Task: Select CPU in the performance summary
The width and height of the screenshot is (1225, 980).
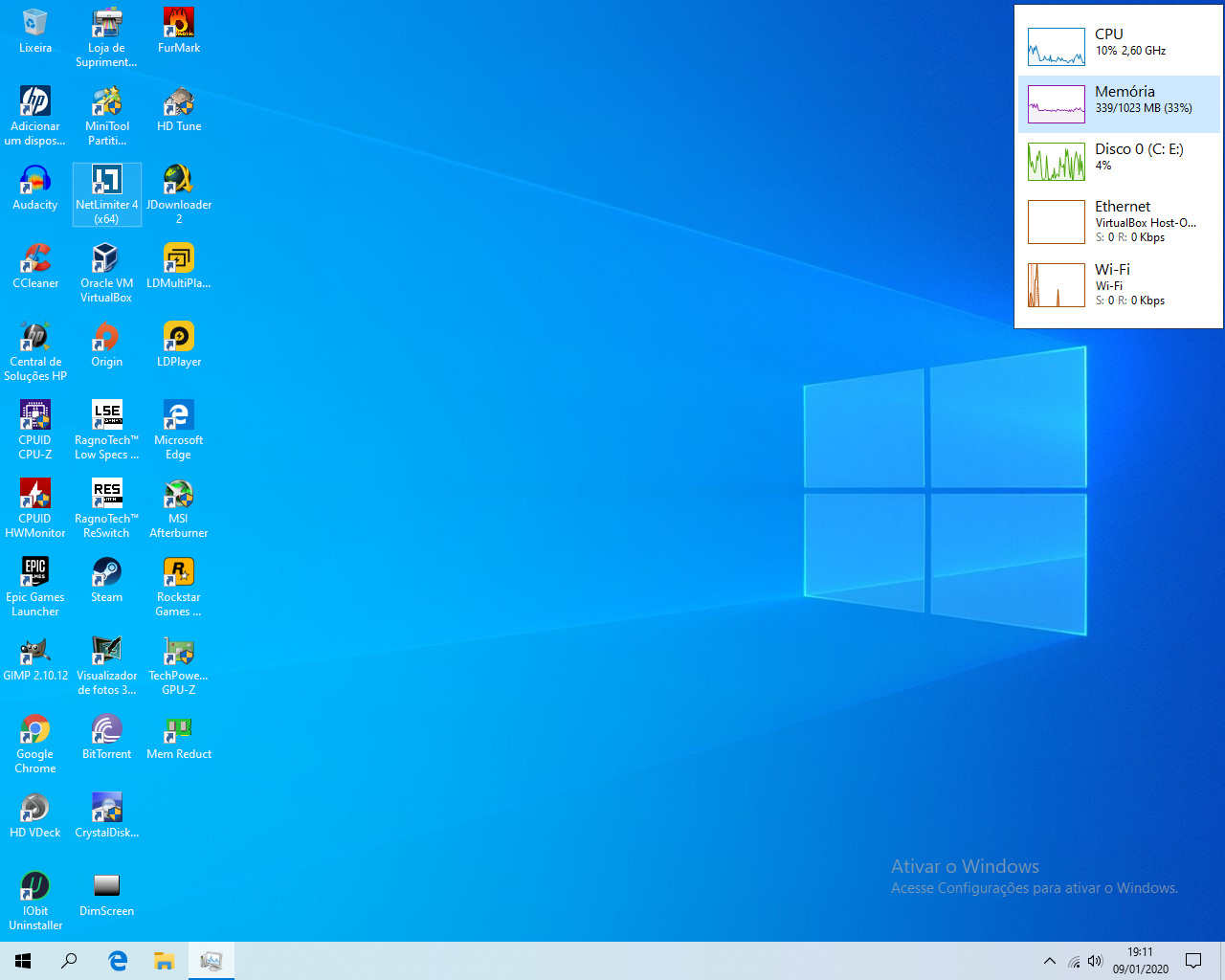Action: 1119,46
